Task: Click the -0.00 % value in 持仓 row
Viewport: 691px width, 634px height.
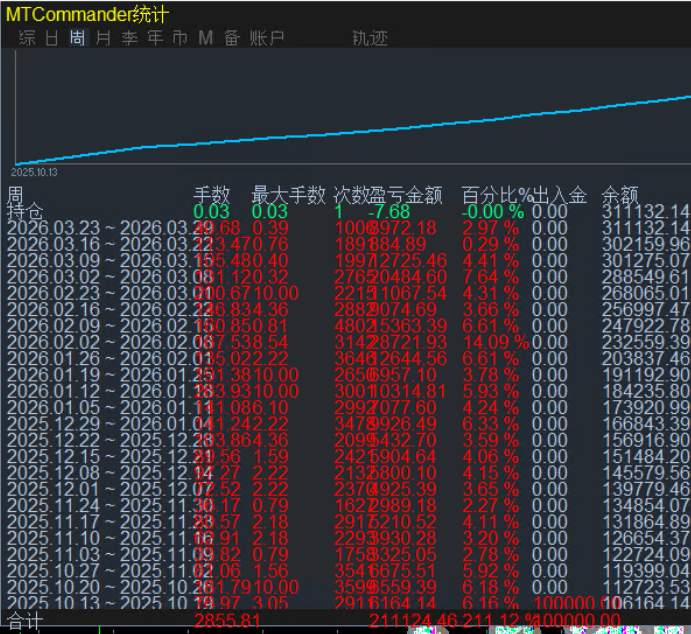Action: [493, 212]
